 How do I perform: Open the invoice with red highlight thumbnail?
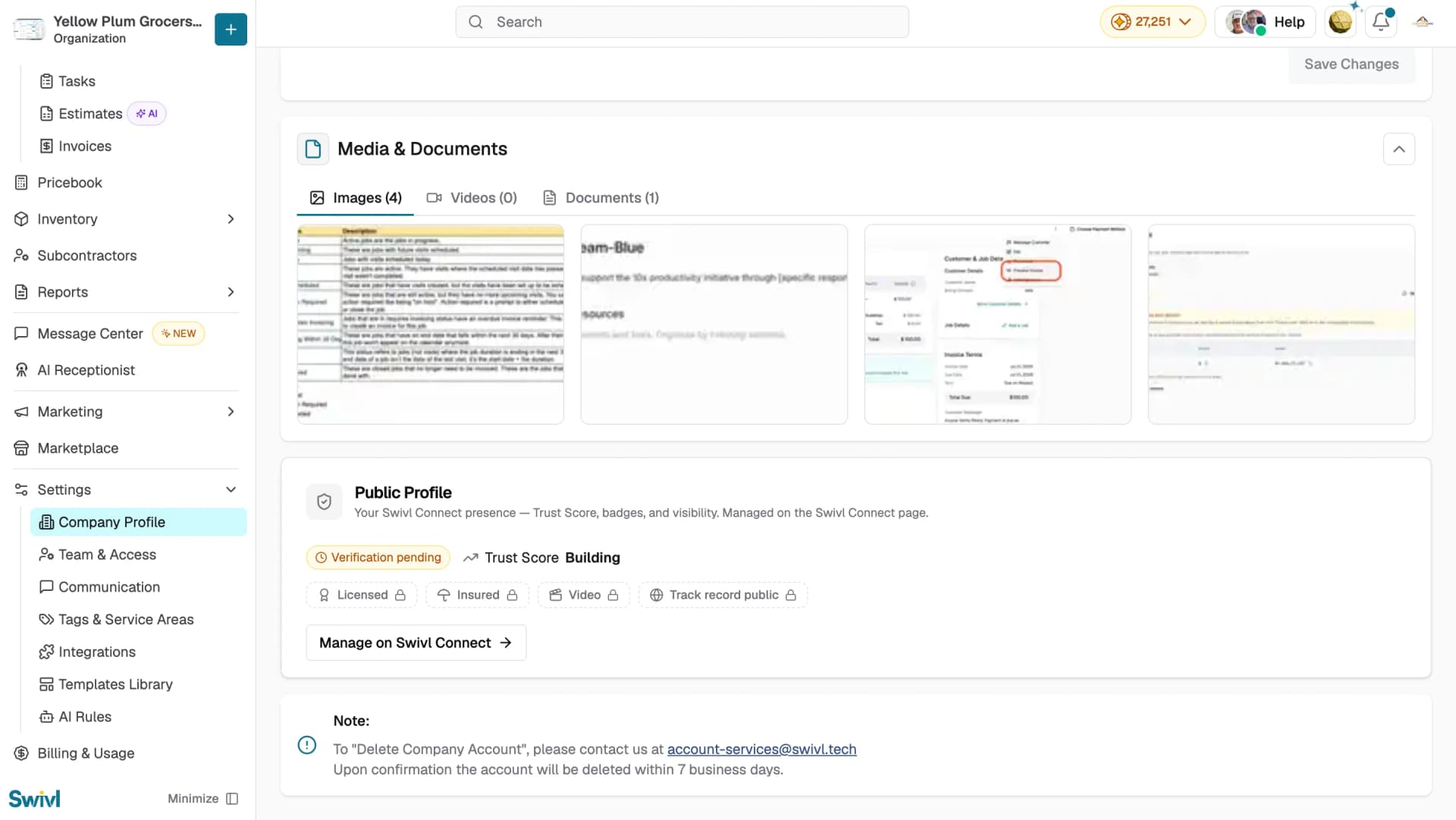(x=998, y=324)
